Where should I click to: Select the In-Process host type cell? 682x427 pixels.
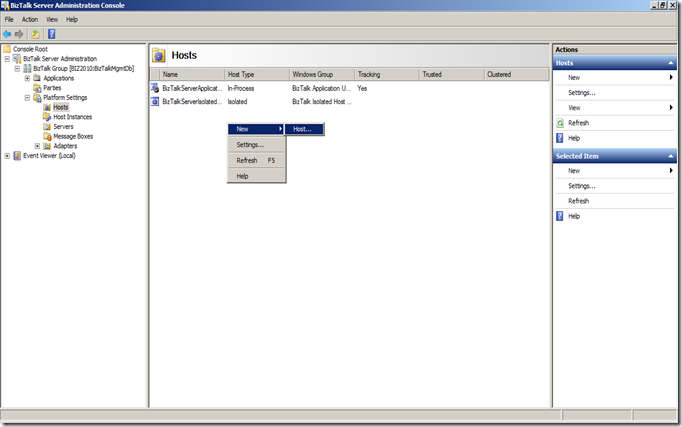241,88
